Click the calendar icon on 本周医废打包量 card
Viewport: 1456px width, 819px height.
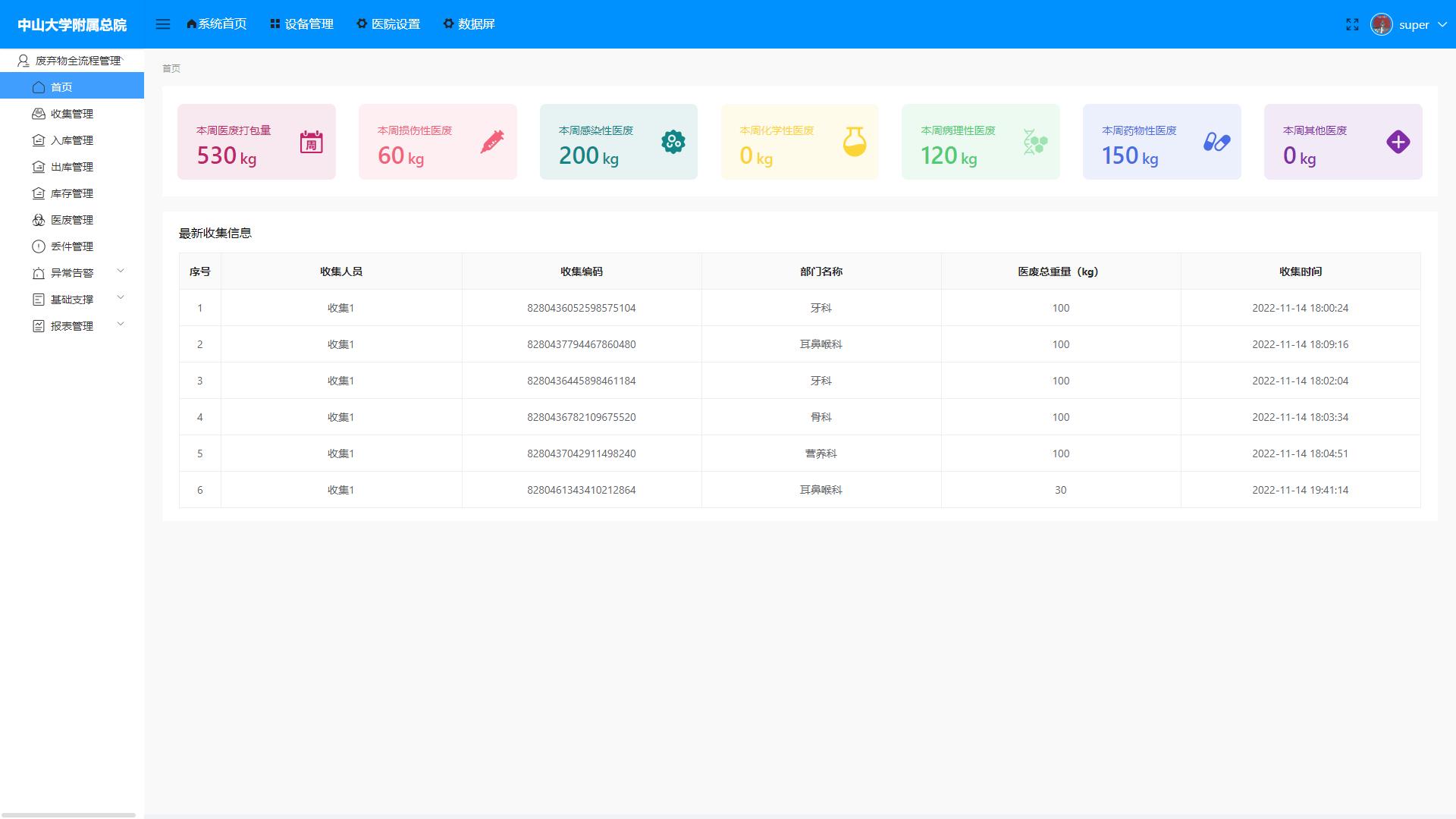pyautogui.click(x=311, y=142)
